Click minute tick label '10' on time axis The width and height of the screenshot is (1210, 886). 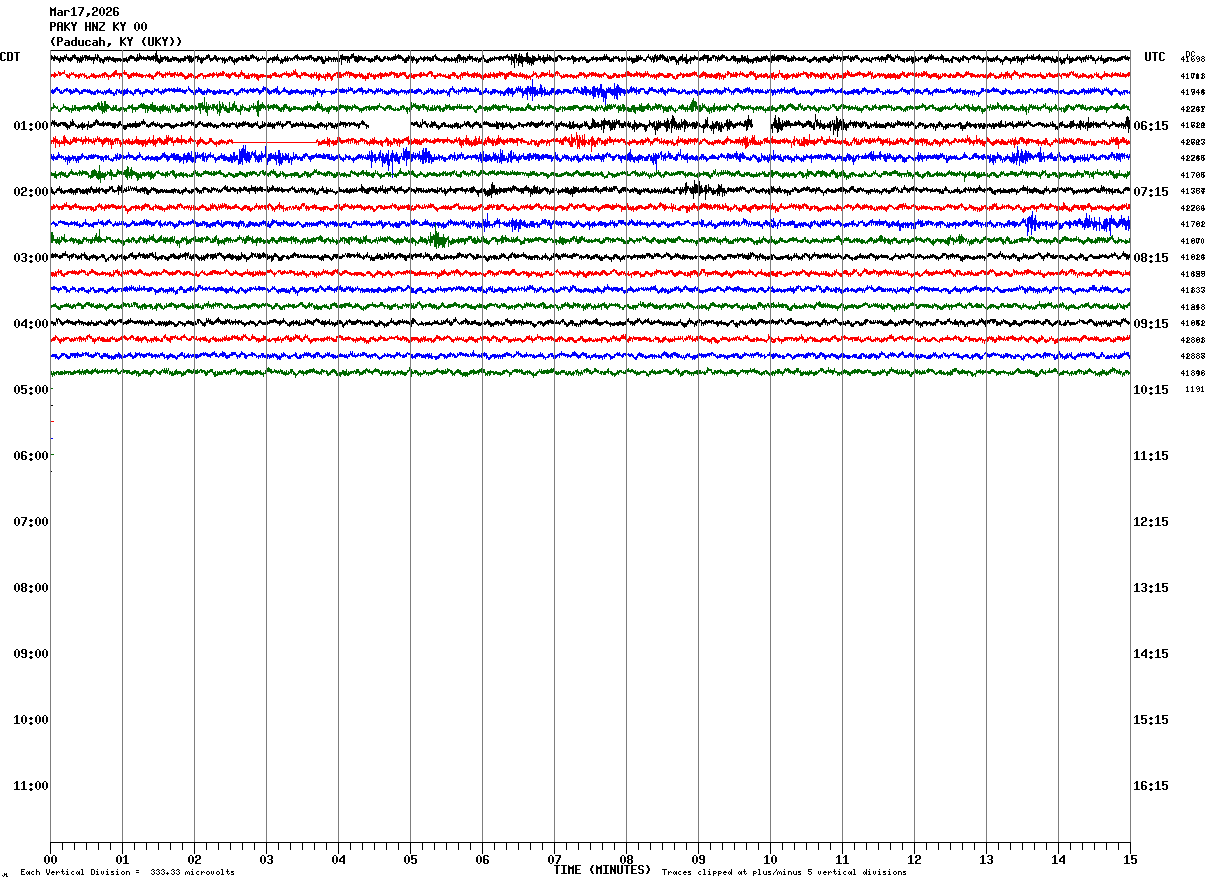[770, 859]
